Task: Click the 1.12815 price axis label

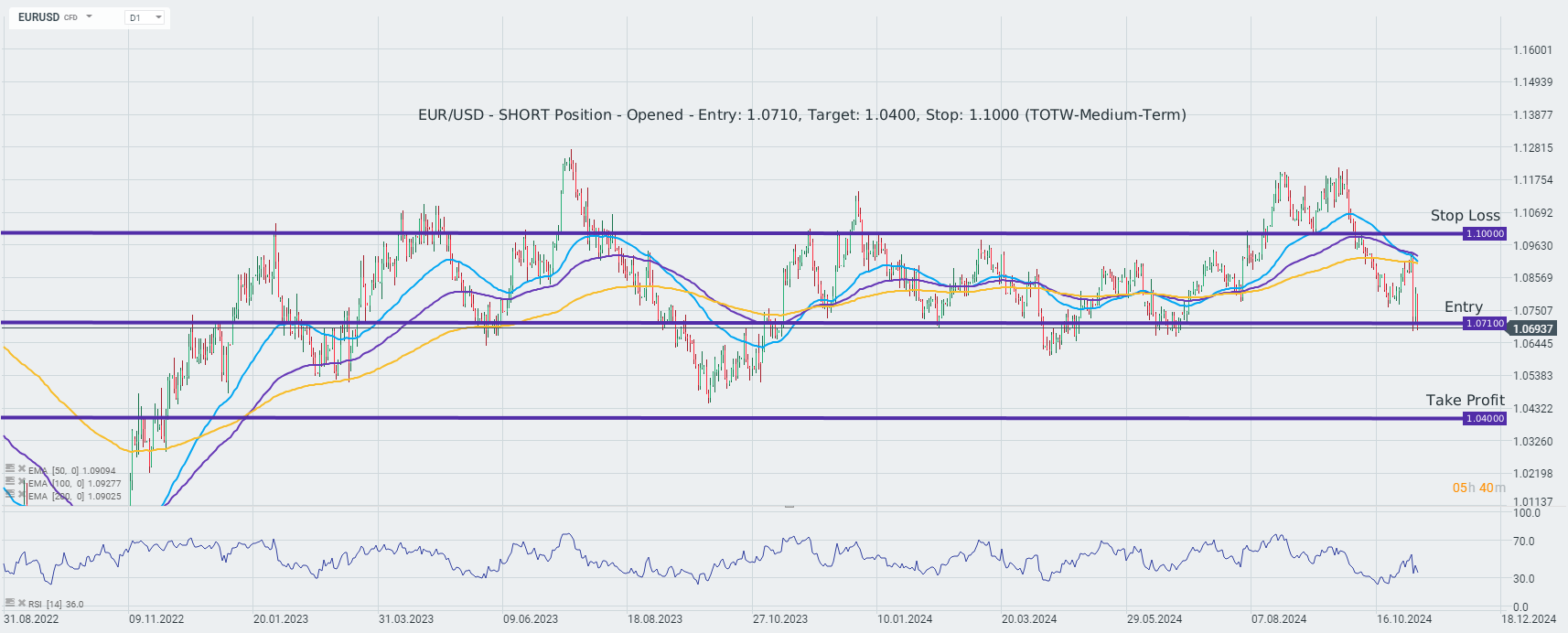Action: coord(1532,147)
